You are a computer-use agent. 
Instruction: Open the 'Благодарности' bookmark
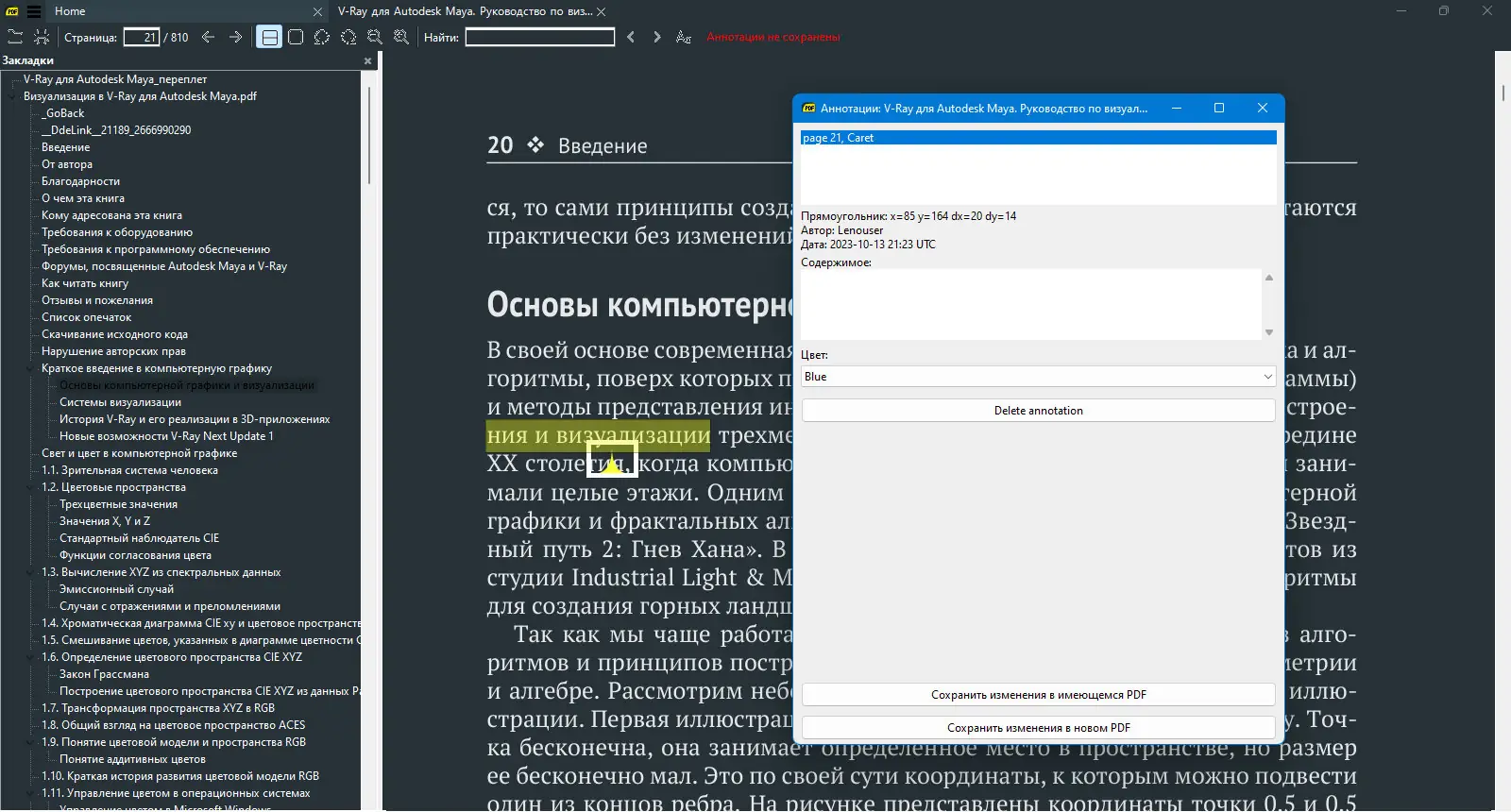pyautogui.click(x=81, y=181)
